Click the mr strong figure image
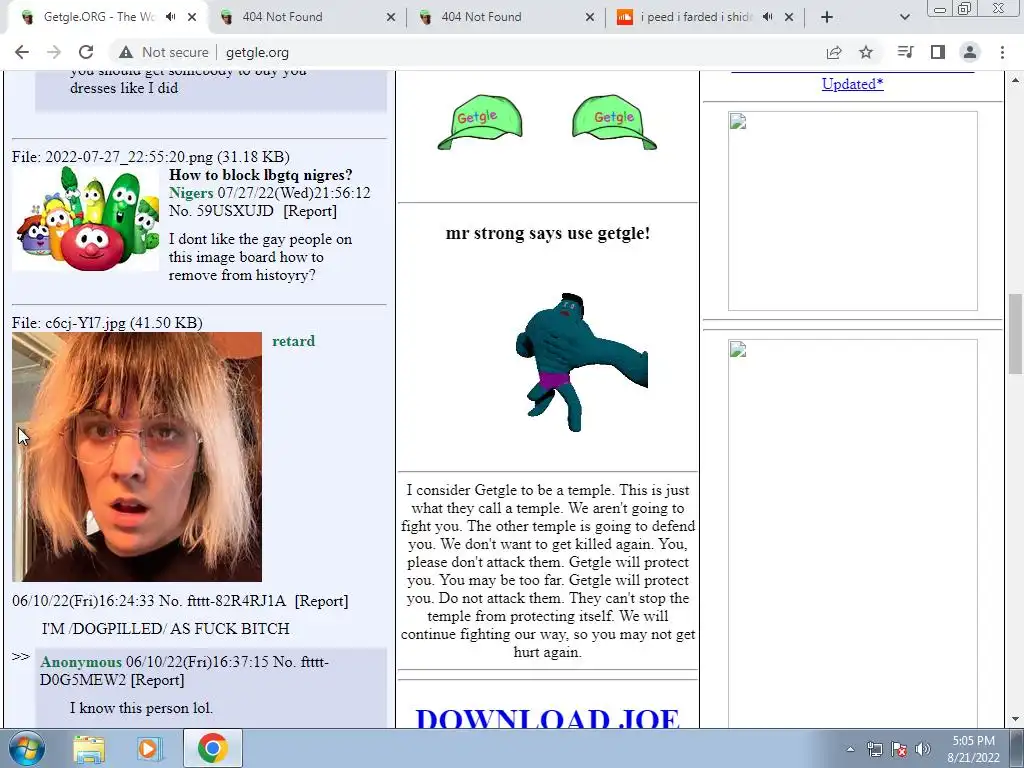This screenshot has width=1024, height=768. click(581, 362)
